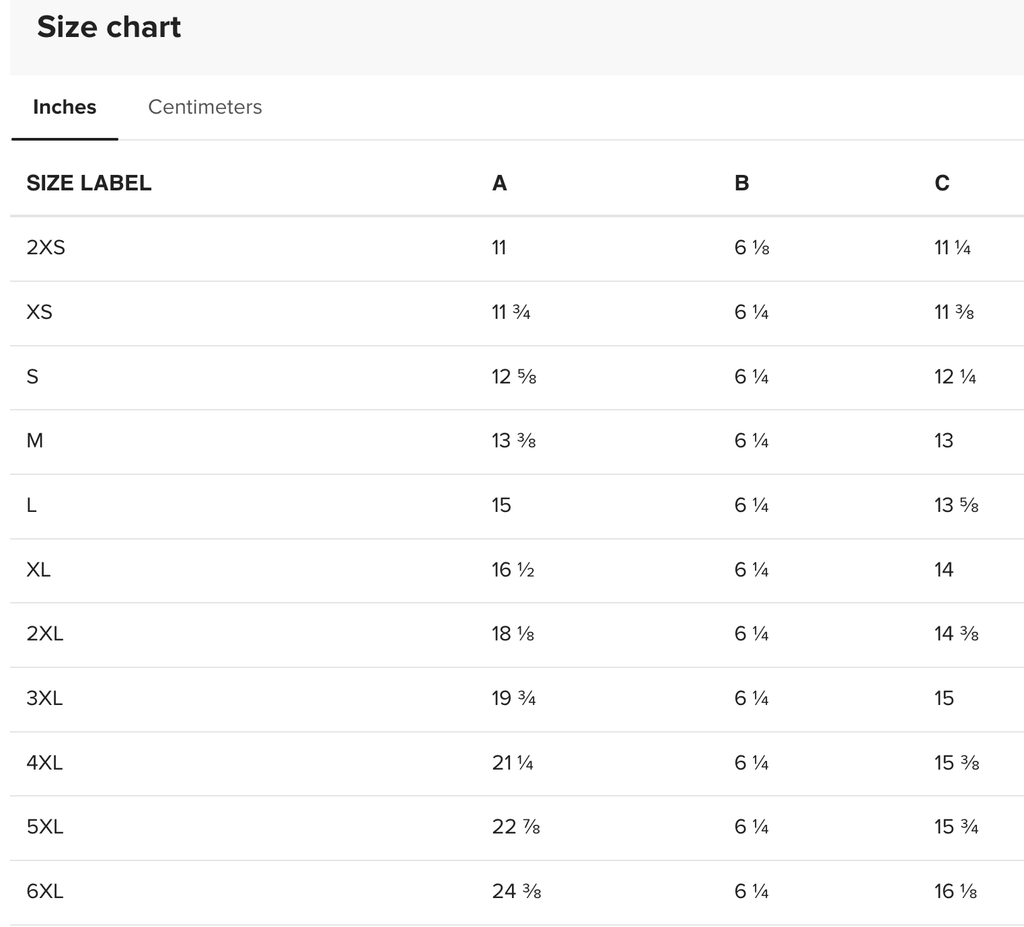Switch to the Centimeters tab
This screenshot has width=1024, height=927.
(x=204, y=107)
